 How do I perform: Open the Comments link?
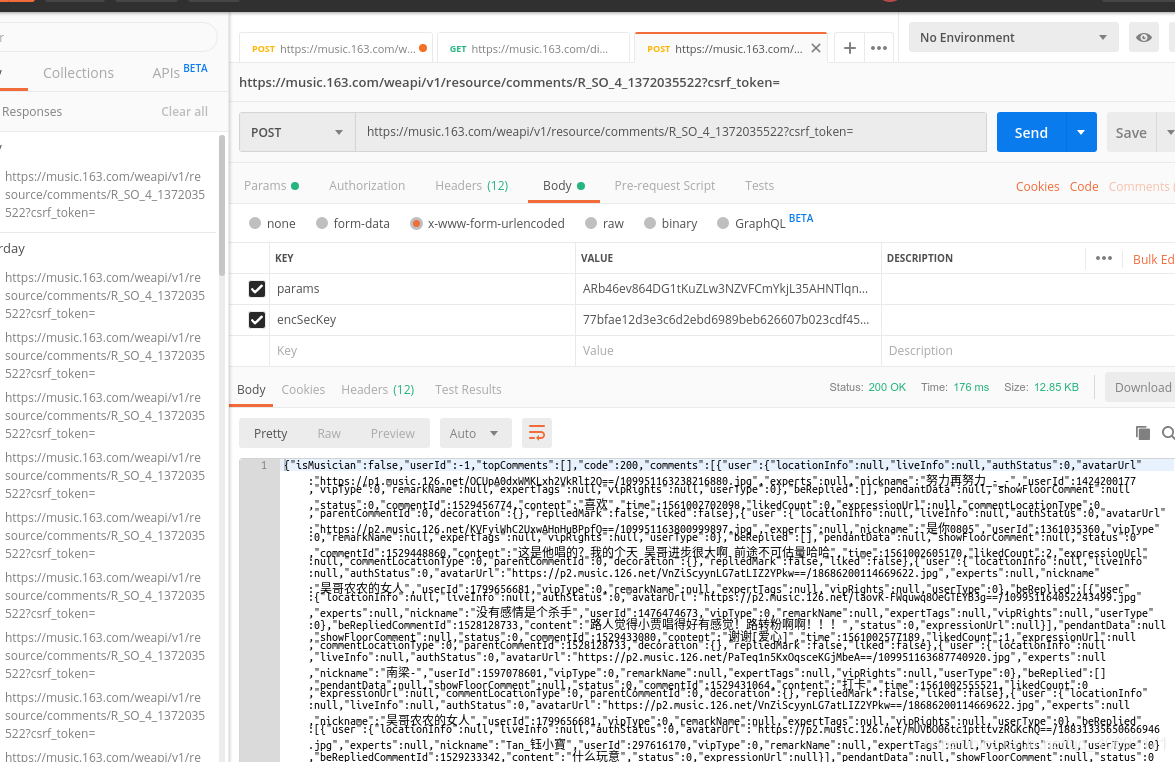tap(1139, 187)
